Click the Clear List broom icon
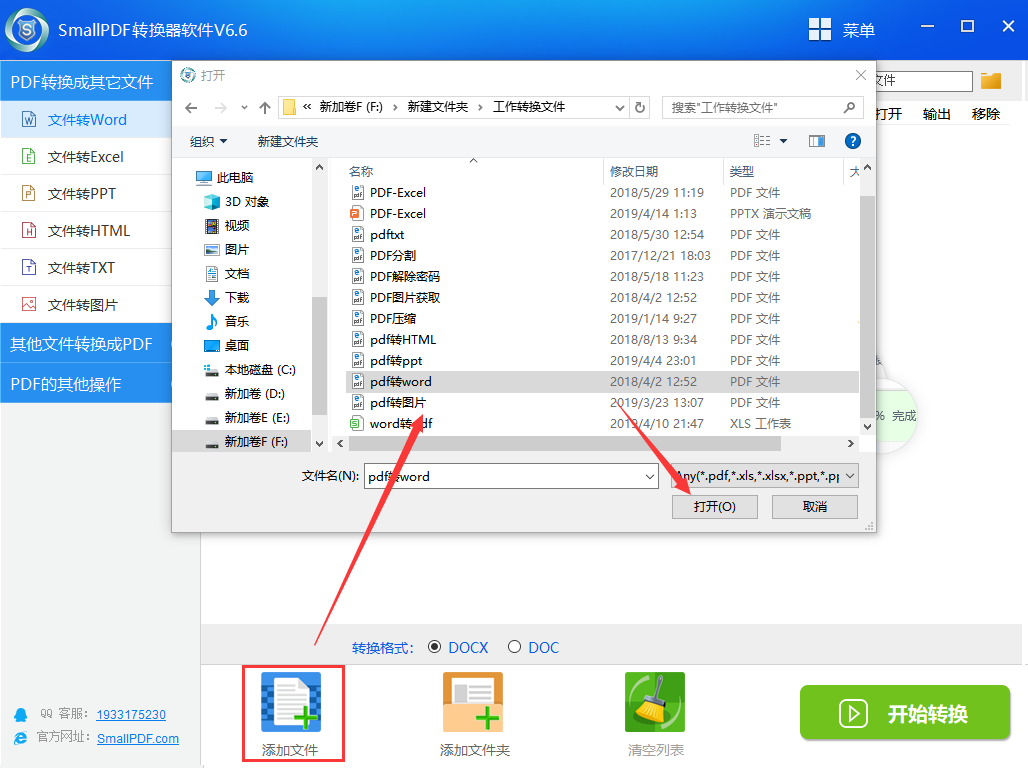 pyautogui.click(x=655, y=702)
